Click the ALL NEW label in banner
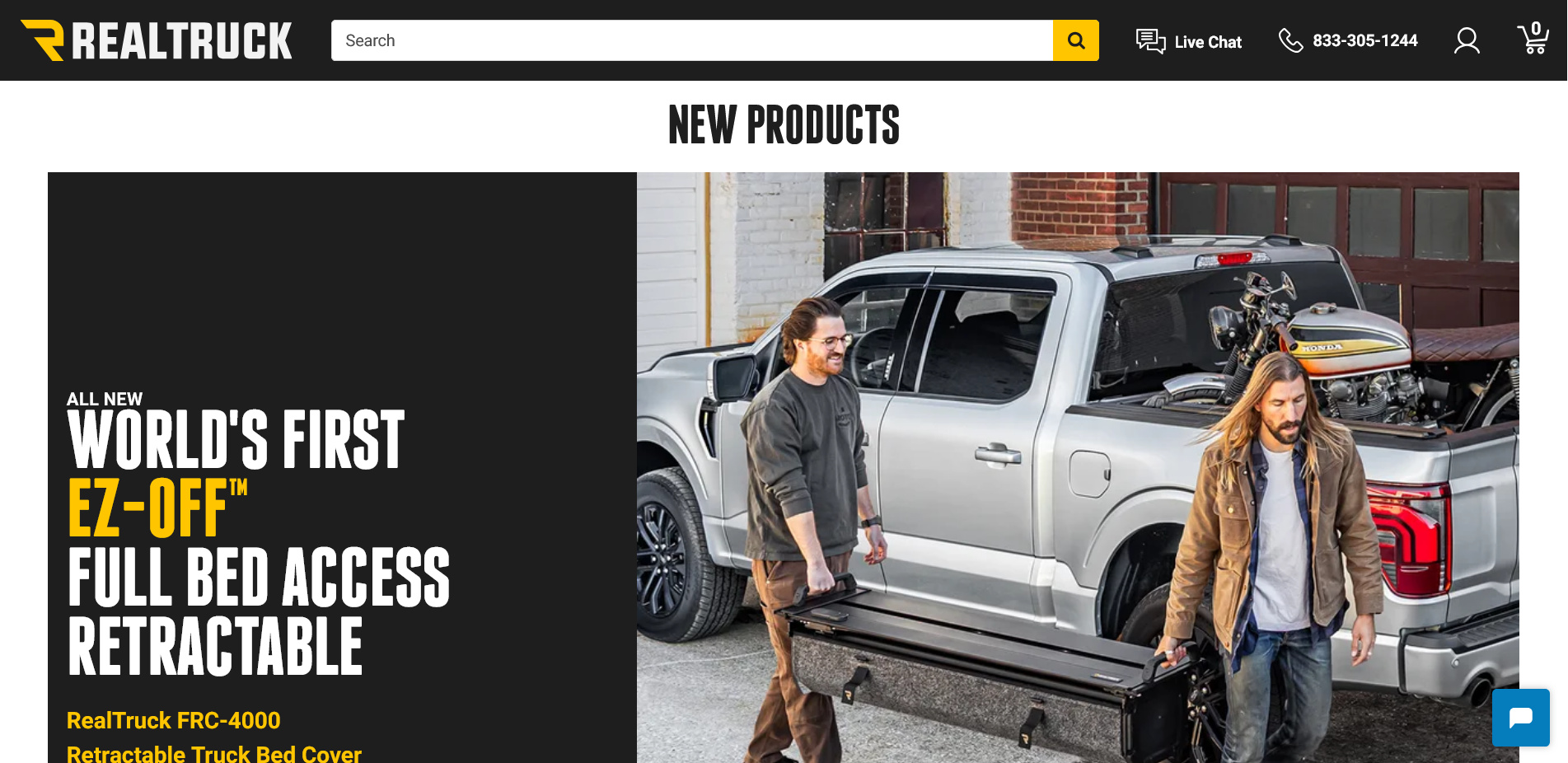1568x763 pixels. pos(105,399)
